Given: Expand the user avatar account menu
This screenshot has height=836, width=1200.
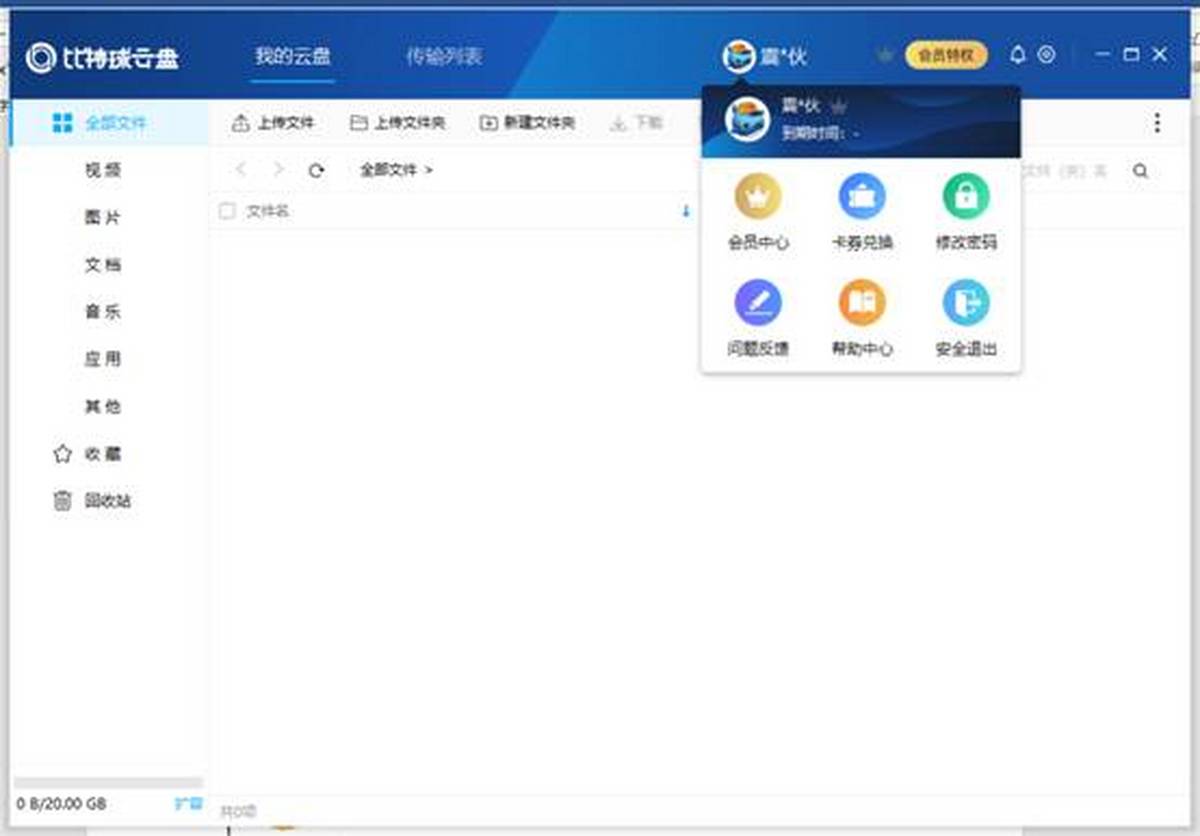Looking at the screenshot, I should [739, 56].
